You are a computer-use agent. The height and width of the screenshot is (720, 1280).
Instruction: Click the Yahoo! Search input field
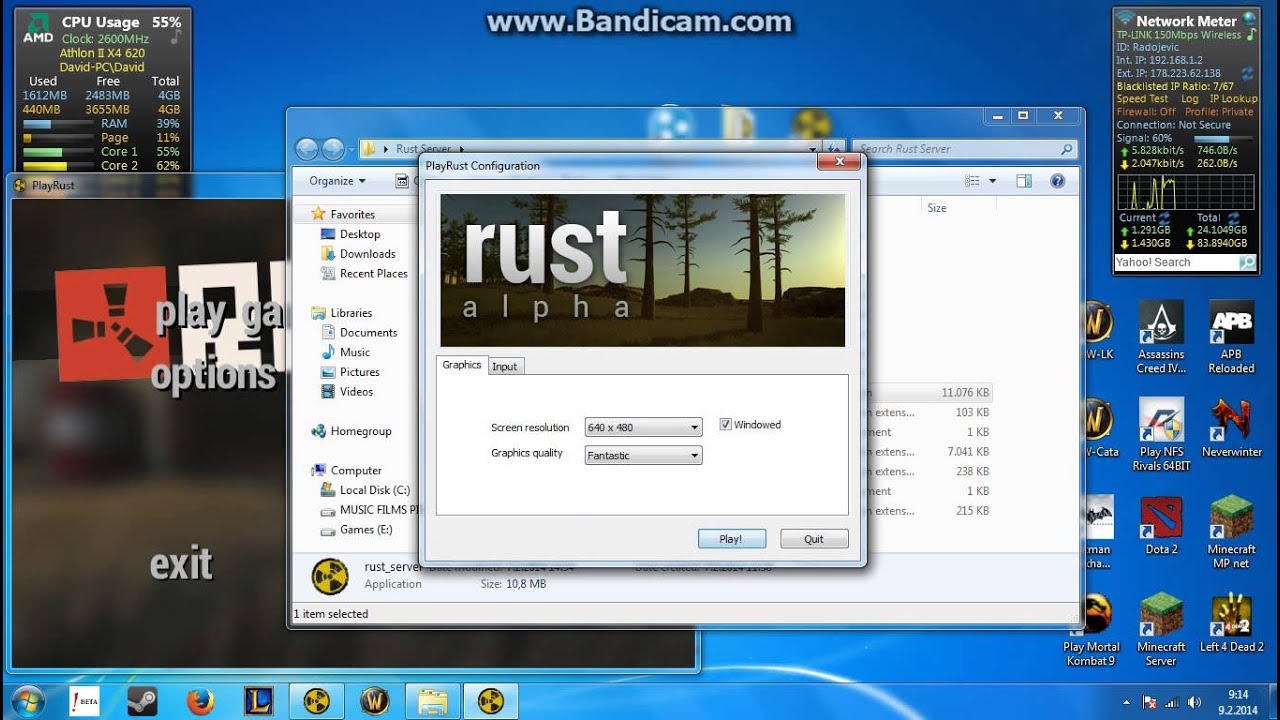(1176, 263)
